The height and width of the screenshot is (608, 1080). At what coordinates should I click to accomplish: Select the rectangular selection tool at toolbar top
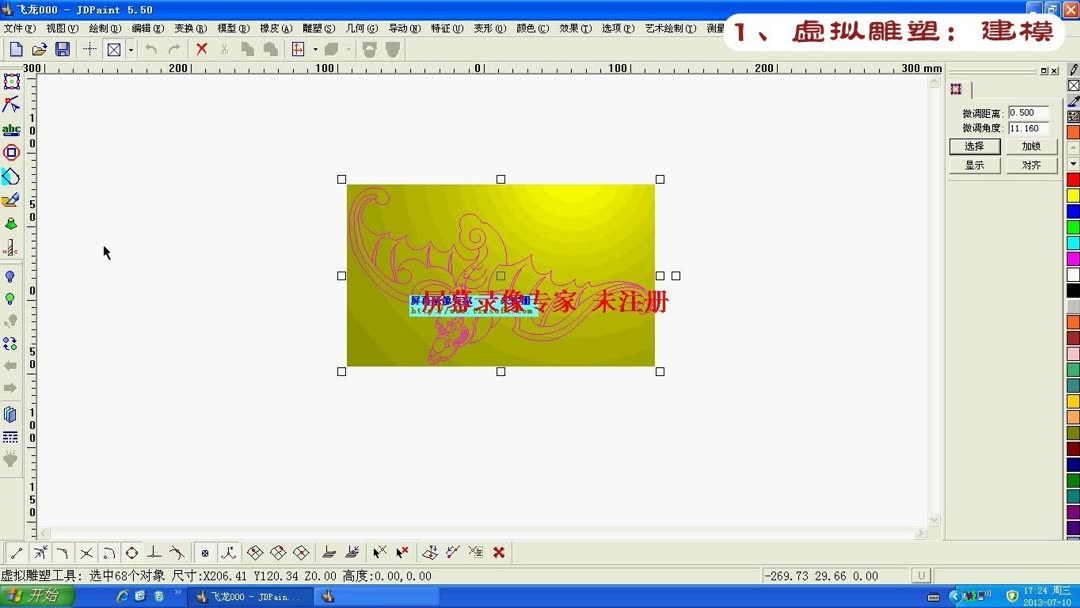(12, 82)
